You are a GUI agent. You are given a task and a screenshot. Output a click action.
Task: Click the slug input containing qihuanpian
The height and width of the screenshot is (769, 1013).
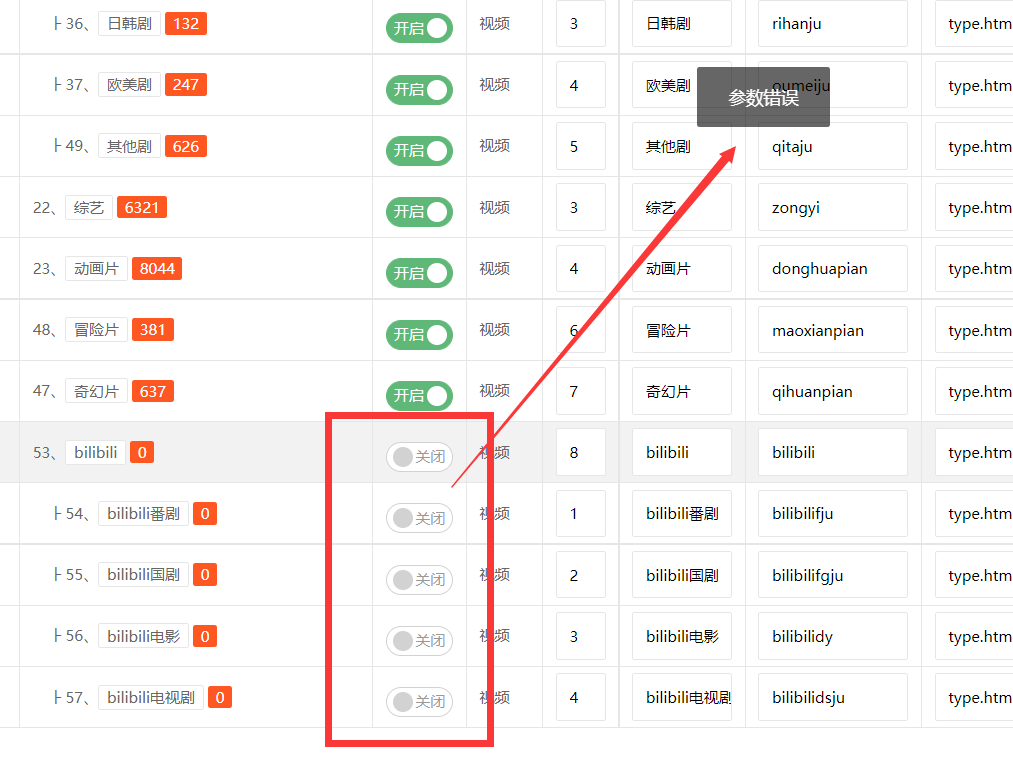(x=832, y=390)
